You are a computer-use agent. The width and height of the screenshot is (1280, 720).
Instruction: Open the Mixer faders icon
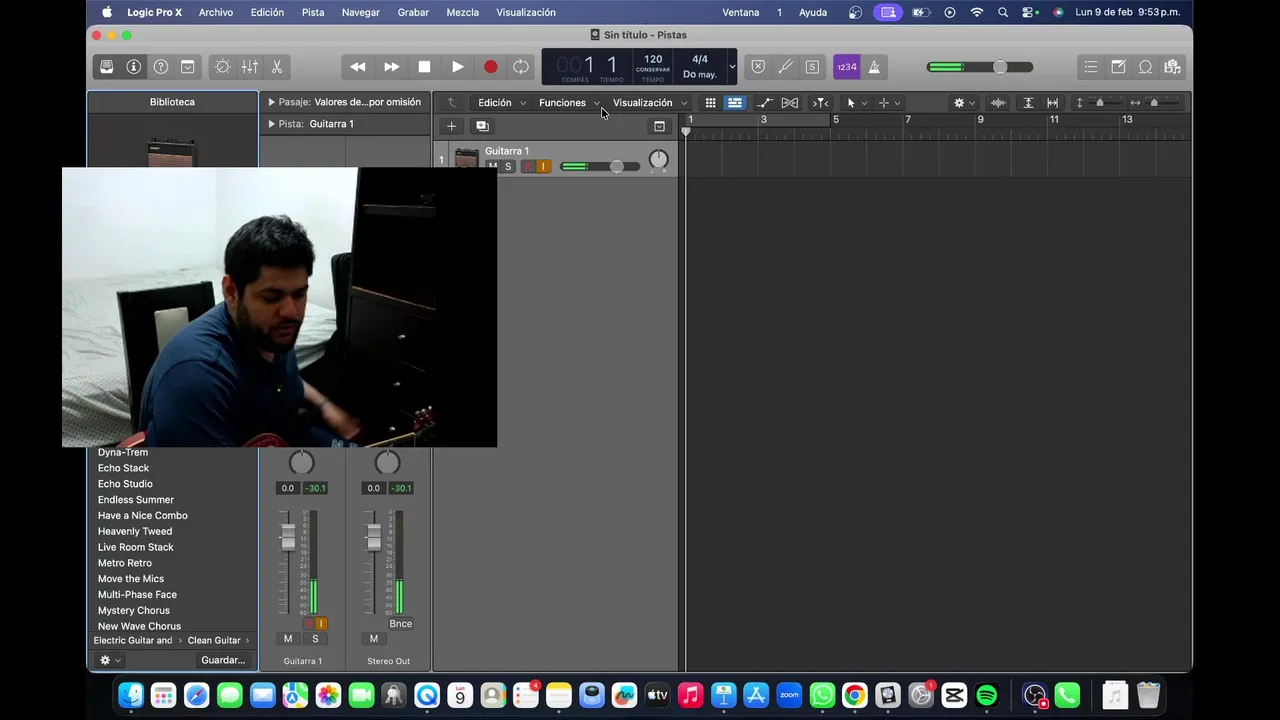(249, 67)
